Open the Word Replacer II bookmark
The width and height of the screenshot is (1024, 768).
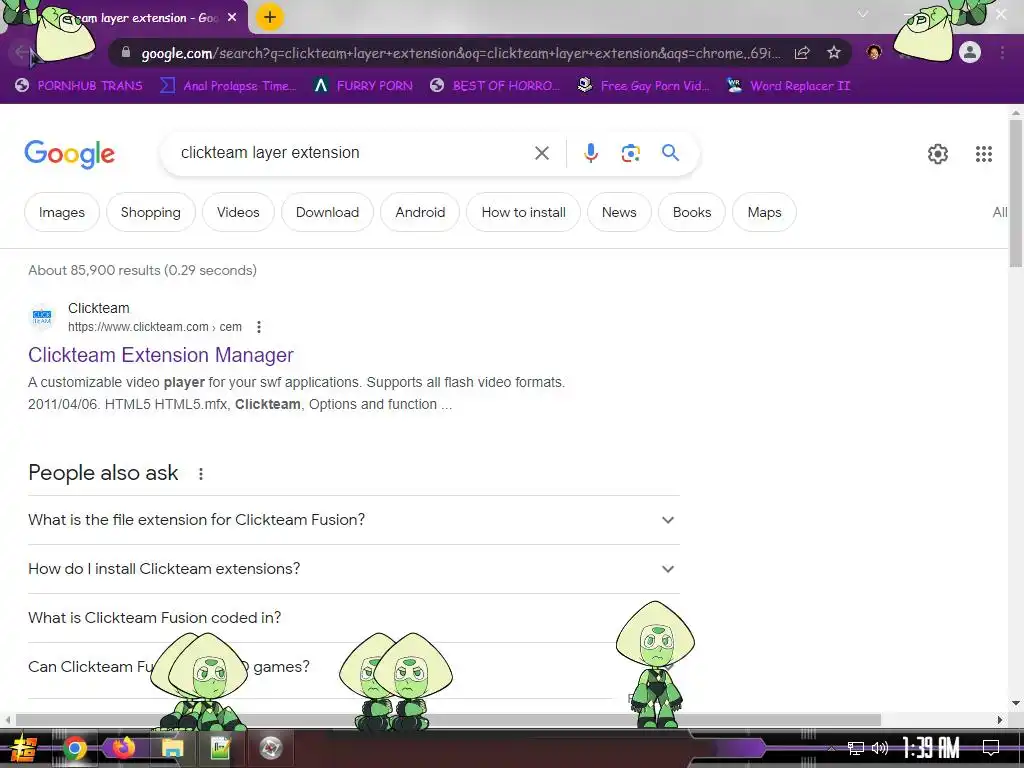pyautogui.click(x=788, y=86)
